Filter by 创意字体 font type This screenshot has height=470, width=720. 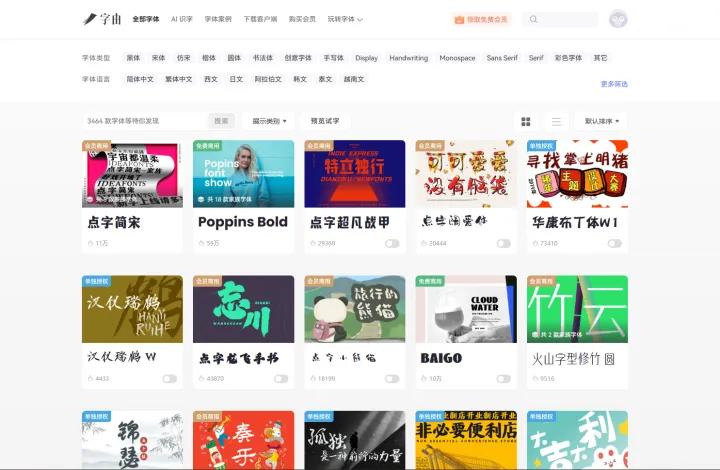point(298,58)
